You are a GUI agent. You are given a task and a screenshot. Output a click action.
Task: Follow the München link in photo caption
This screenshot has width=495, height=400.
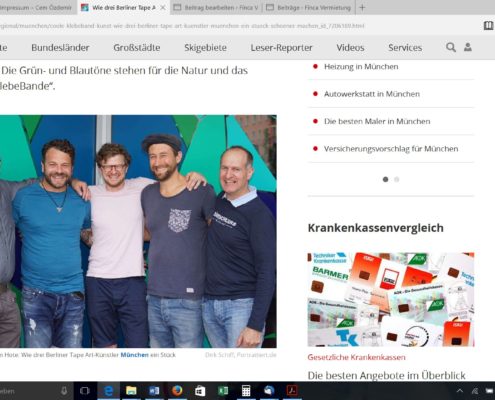[x=134, y=355]
